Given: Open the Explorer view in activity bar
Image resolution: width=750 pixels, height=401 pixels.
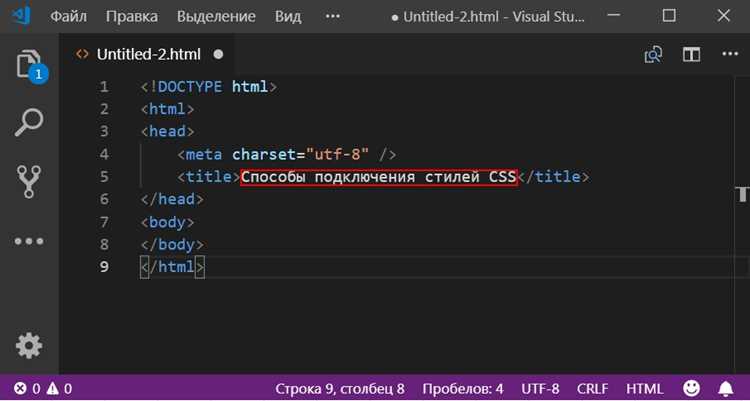Looking at the screenshot, I should pyautogui.click(x=29, y=65).
